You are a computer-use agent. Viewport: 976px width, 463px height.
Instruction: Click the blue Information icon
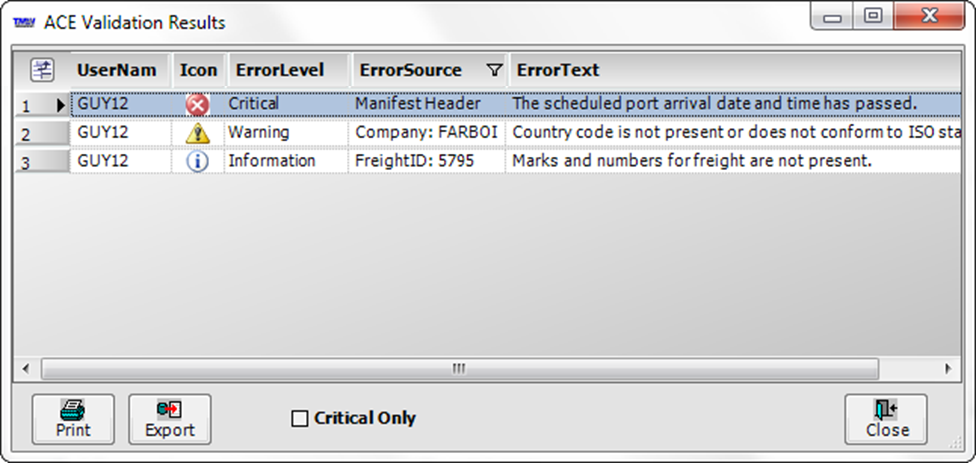coord(197,161)
